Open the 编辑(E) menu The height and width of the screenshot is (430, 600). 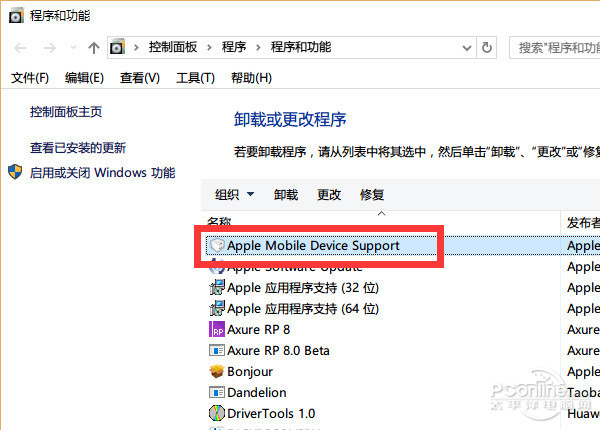click(84, 78)
